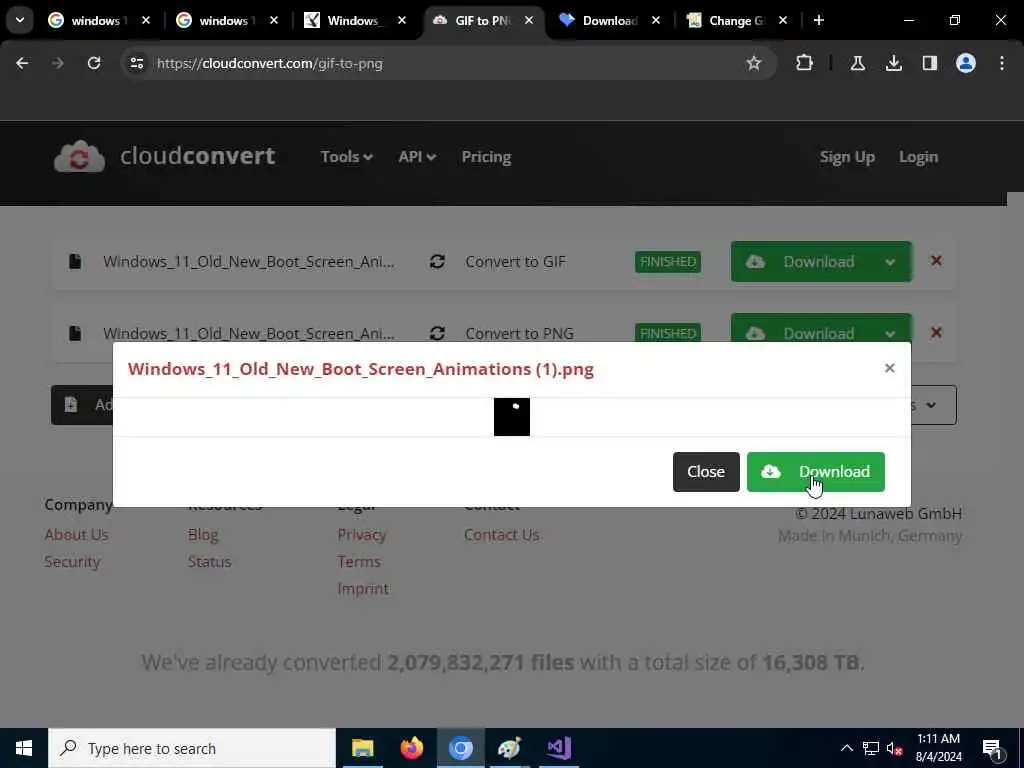Show hidden tray icons chevron
The width and height of the screenshot is (1024, 768).
point(846,748)
